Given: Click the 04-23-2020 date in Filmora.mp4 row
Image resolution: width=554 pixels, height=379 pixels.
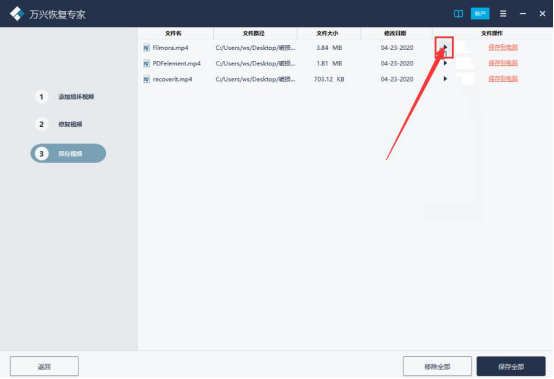Looking at the screenshot, I should (x=397, y=48).
